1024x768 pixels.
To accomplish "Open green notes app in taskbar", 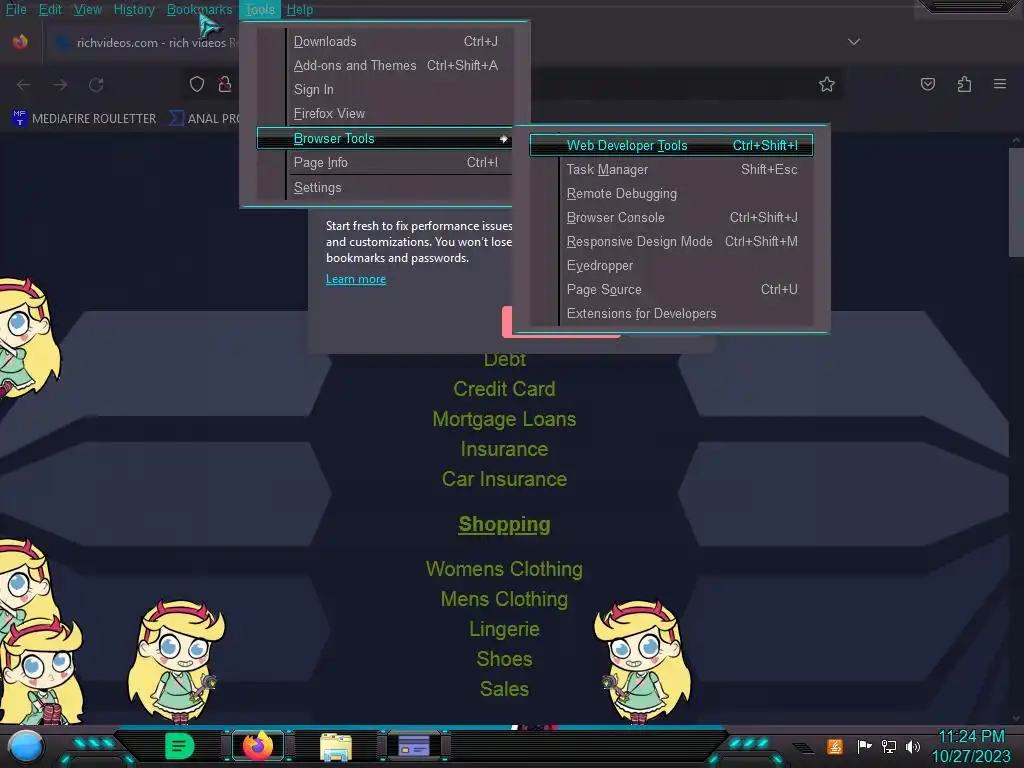I will (180, 746).
